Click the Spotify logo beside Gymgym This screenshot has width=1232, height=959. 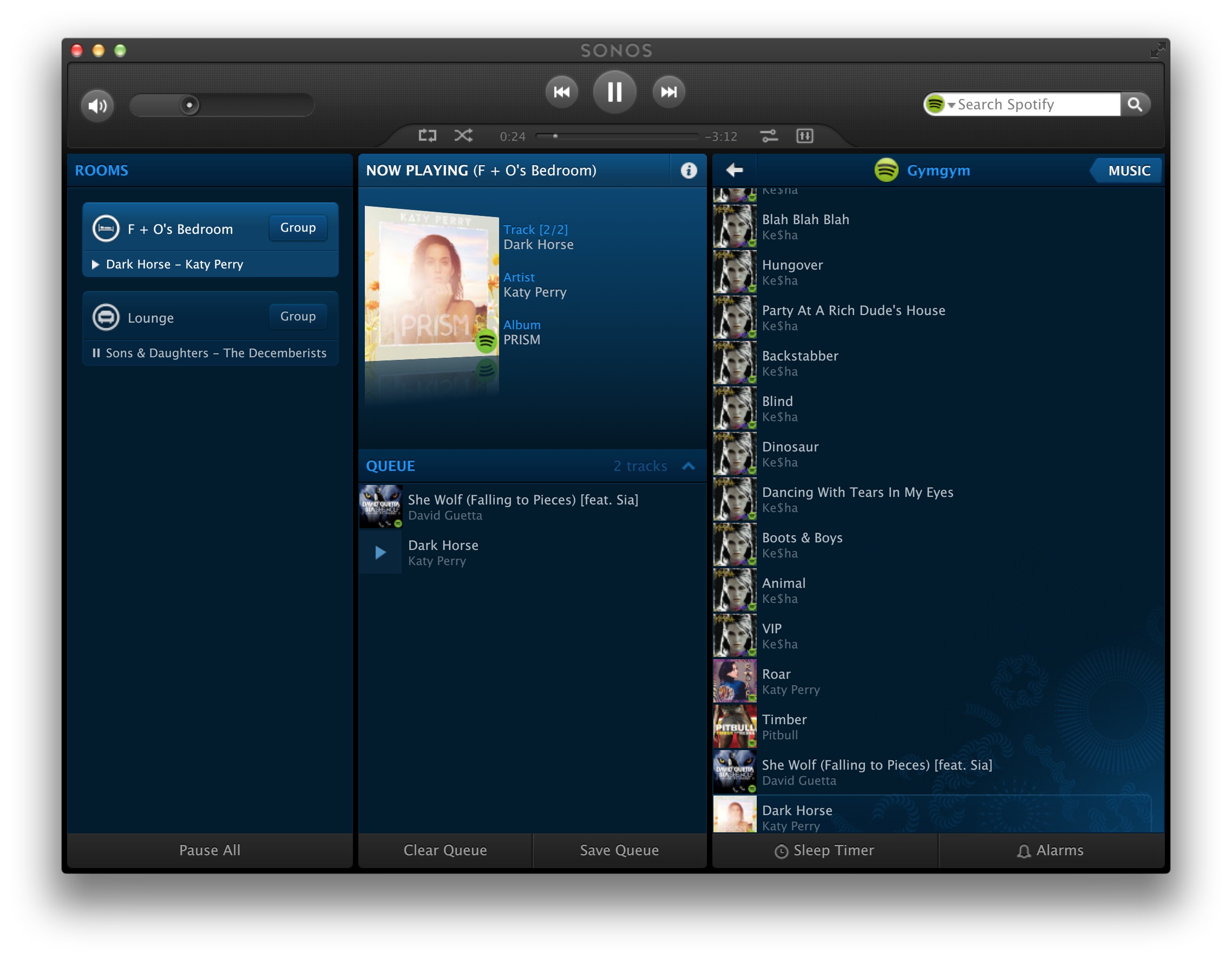coord(886,170)
